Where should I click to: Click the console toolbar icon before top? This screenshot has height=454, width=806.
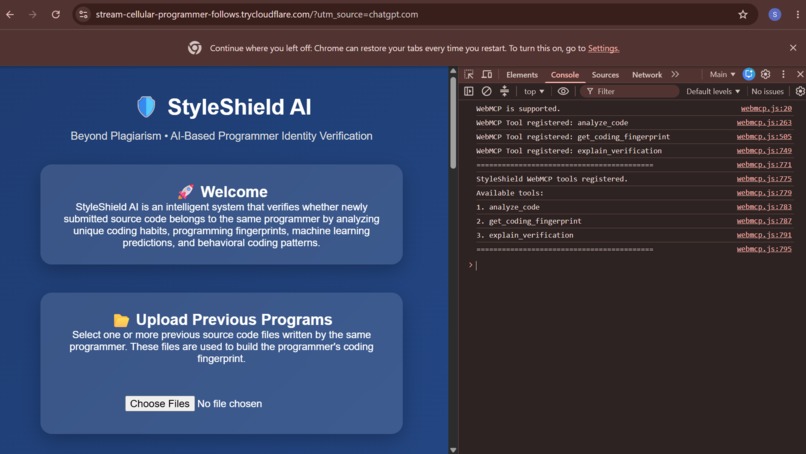pyautogui.click(x=504, y=91)
